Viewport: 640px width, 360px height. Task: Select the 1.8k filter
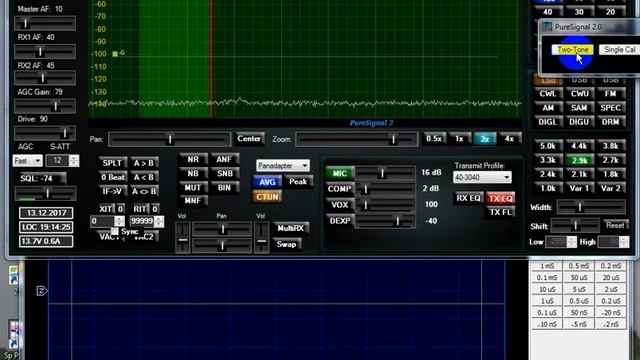[611, 174]
